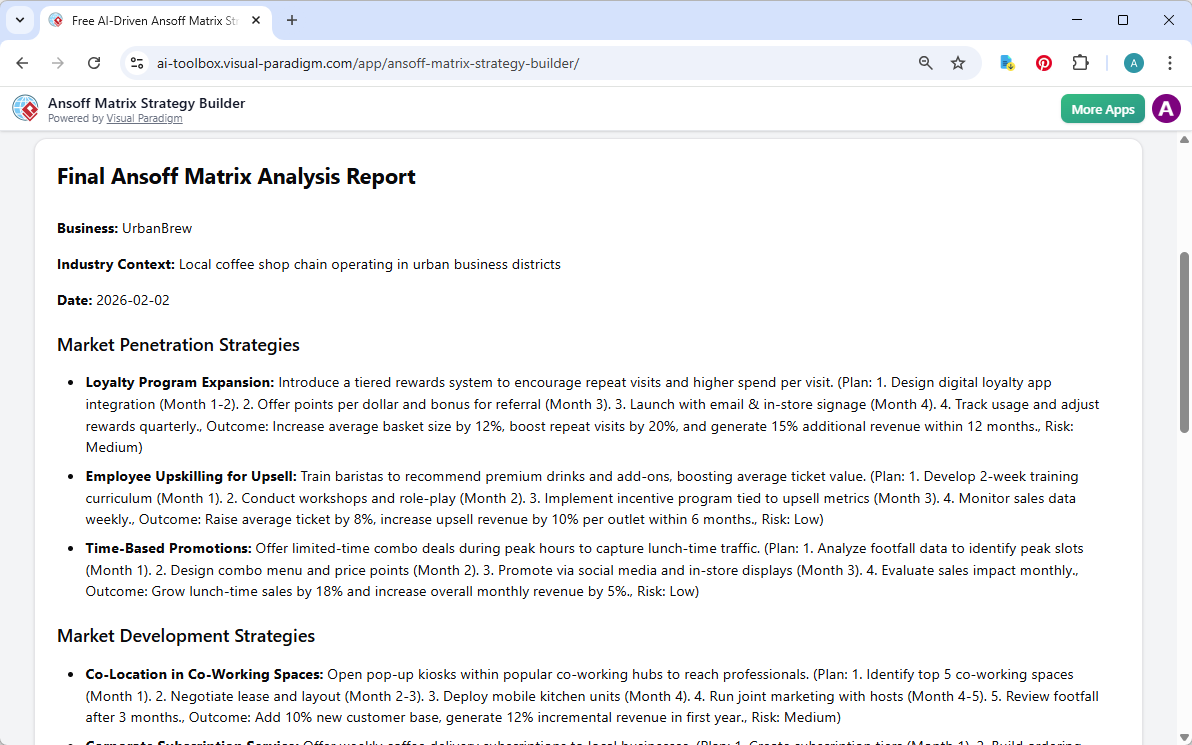Open the browser extensions puzzle icon
The height and width of the screenshot is (745, 1192).
(x=1080, y=62)
